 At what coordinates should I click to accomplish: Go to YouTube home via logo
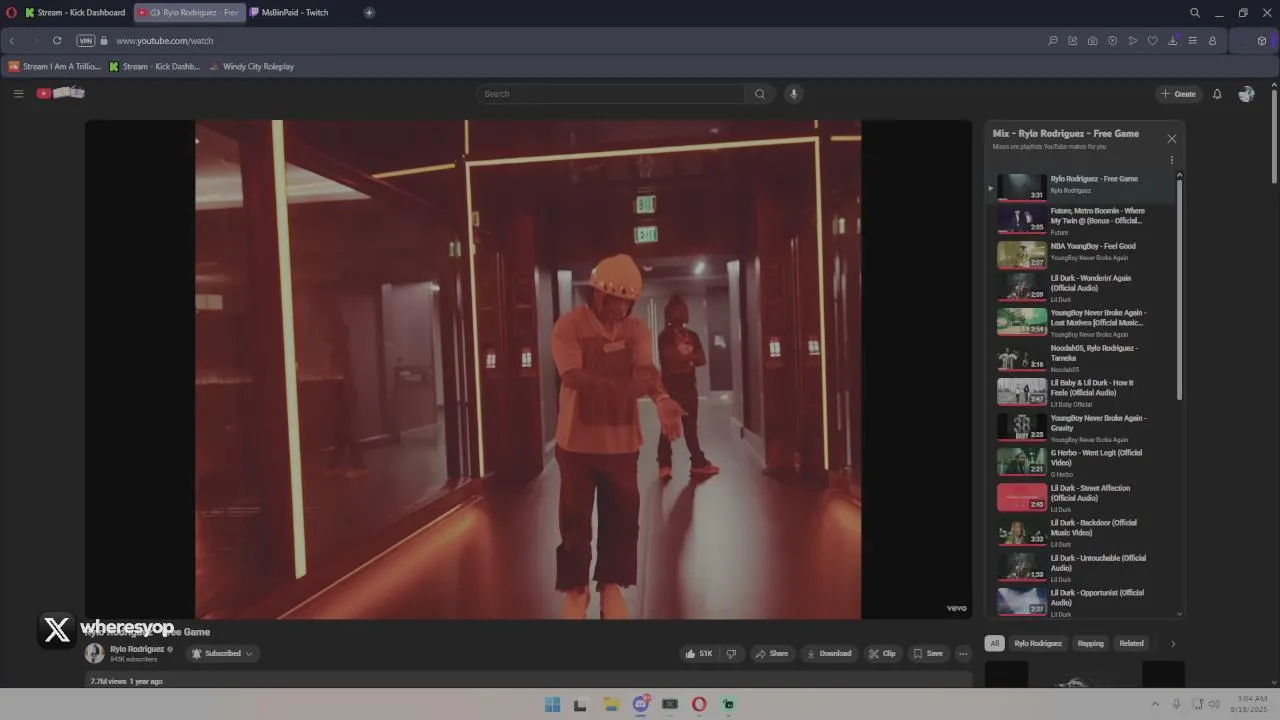(x=61, y=93)
